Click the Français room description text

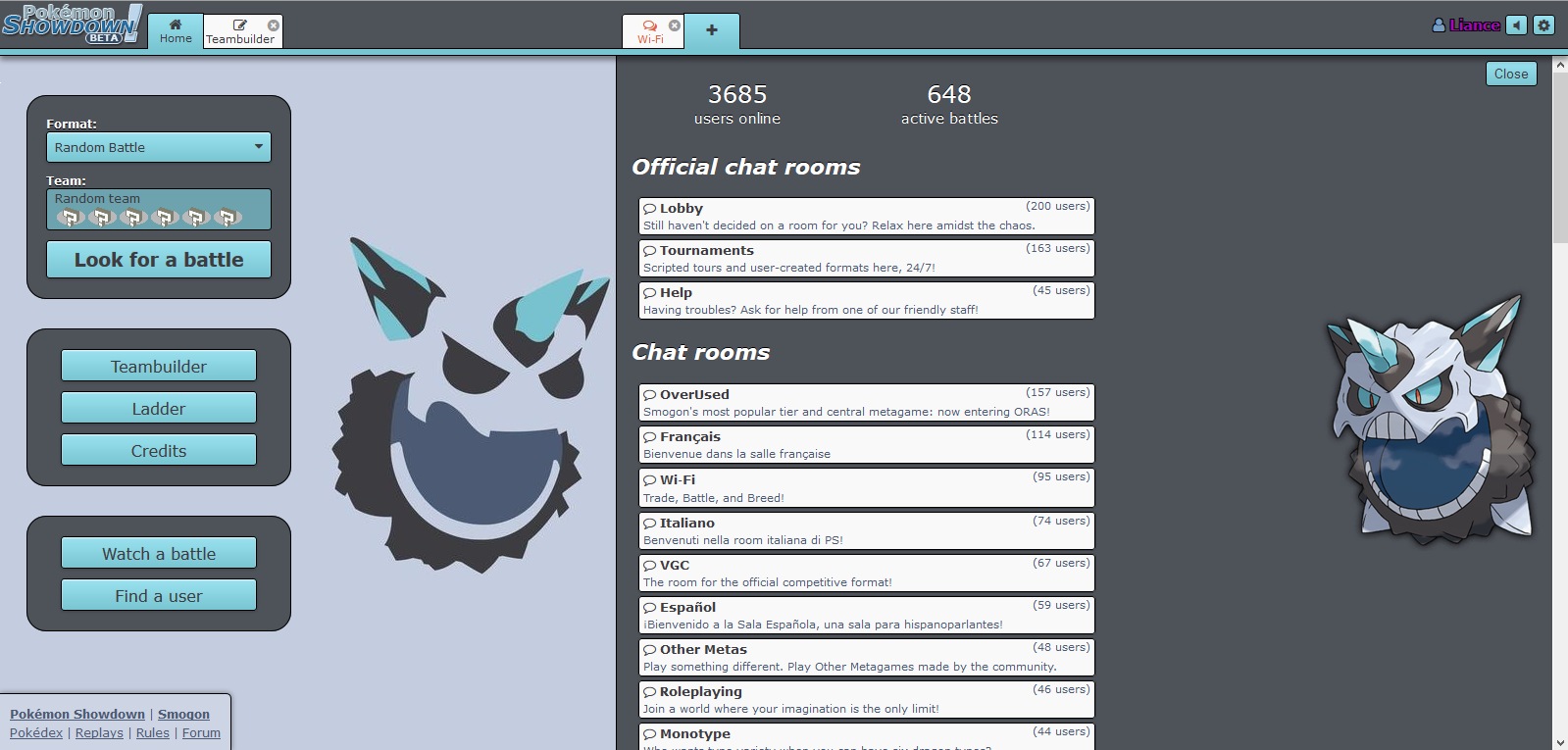736,454
